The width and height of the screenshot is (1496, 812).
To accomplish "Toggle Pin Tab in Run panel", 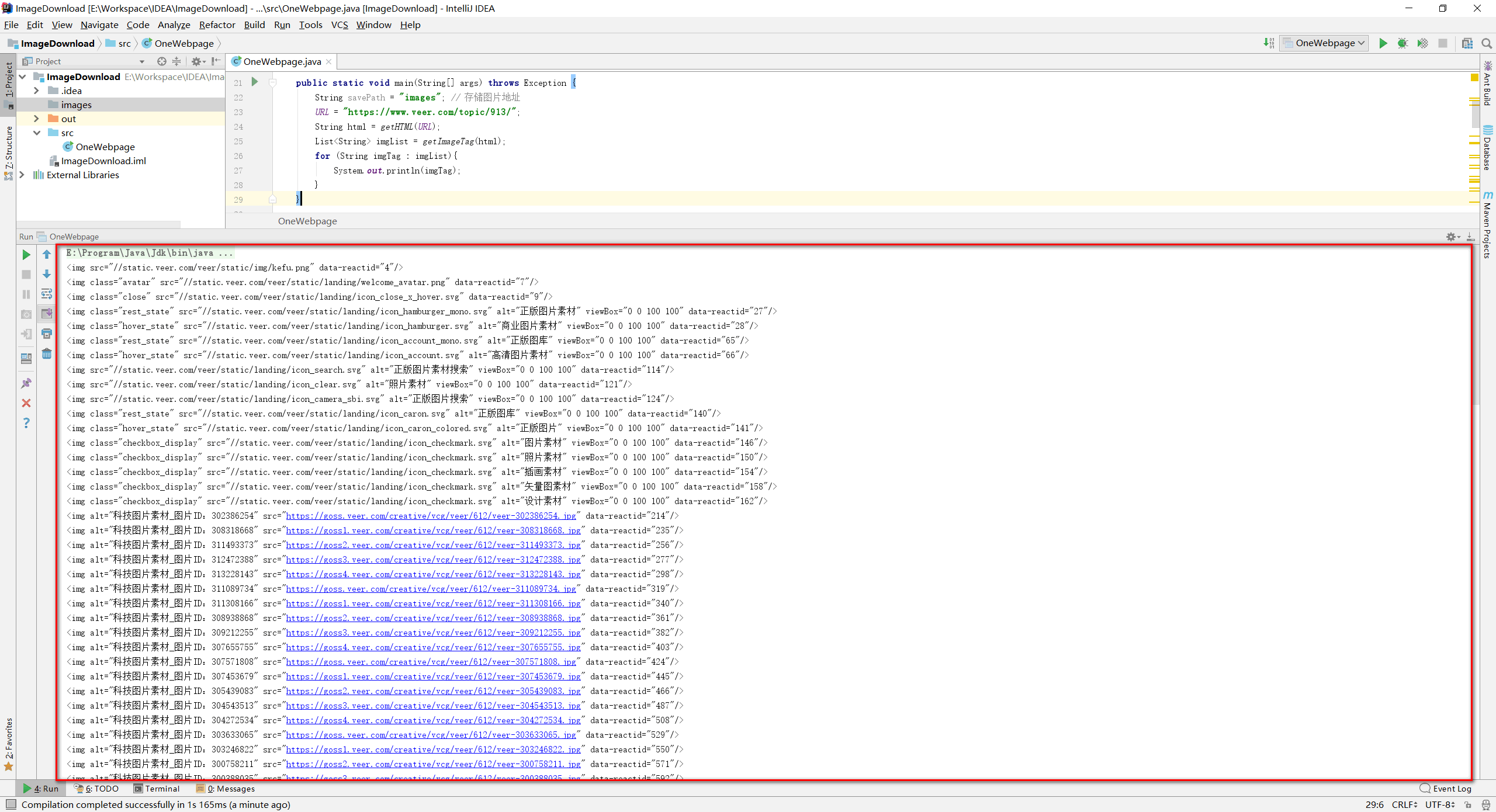I will point(26,383).
